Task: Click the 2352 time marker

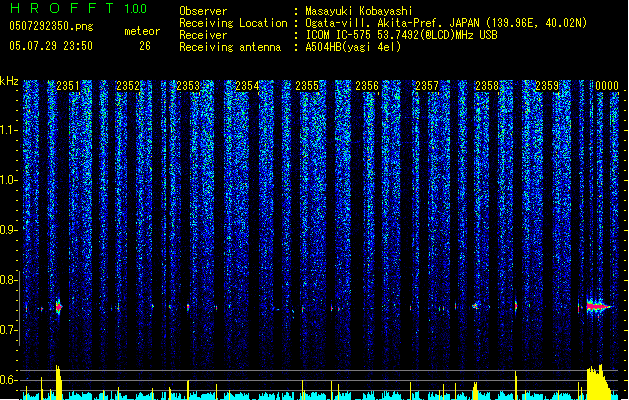Action: coord(128,86)
